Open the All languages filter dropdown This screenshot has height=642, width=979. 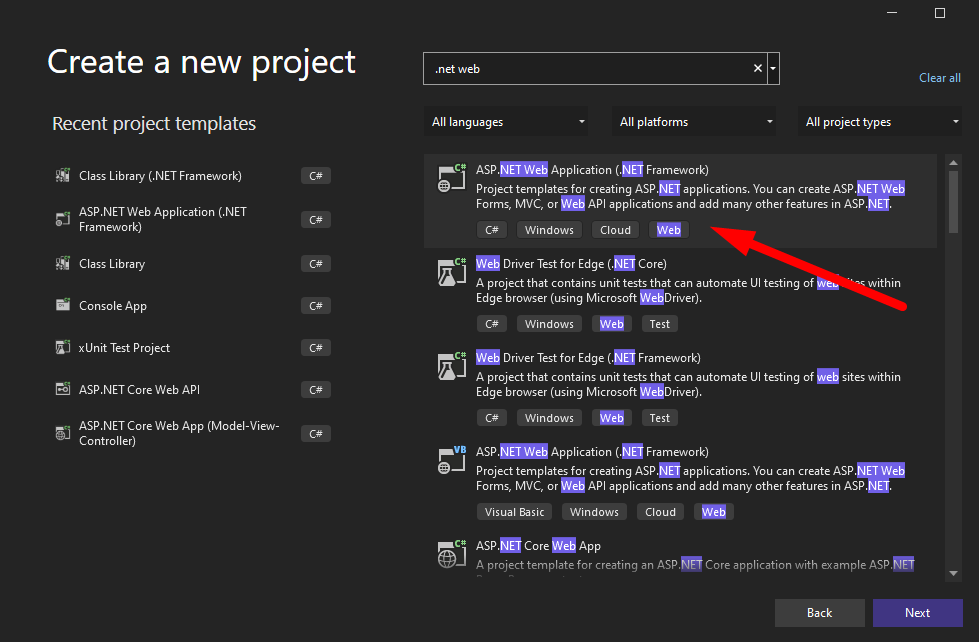[508, 122]
